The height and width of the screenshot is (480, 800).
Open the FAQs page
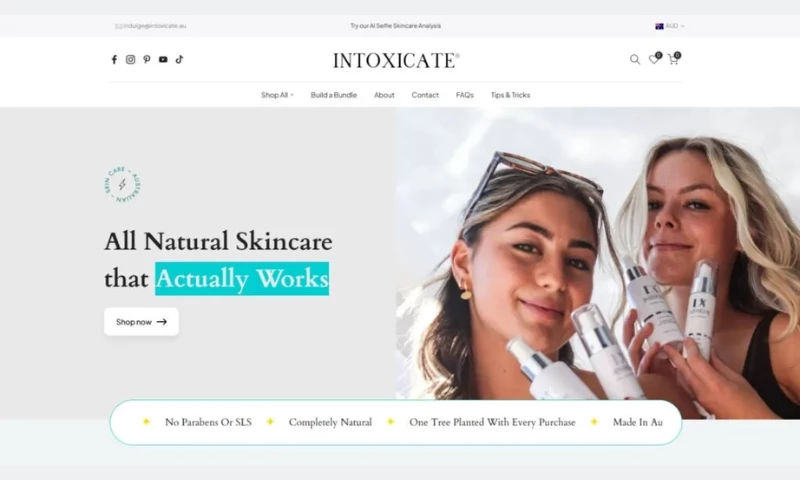[465, 95]
